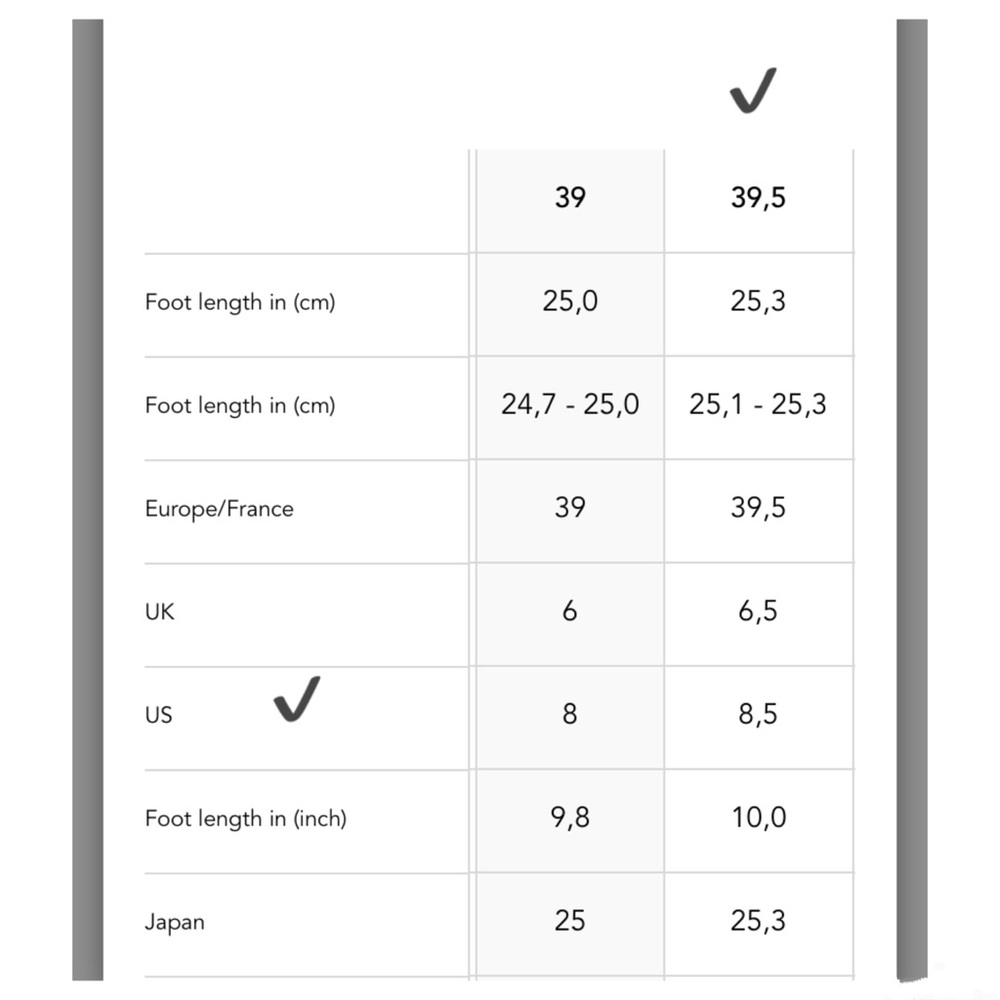The width and height of the screenshot is (1000, 1000).
Task: Click the UK size 6,5 cell
Action: tap(758, 611)
